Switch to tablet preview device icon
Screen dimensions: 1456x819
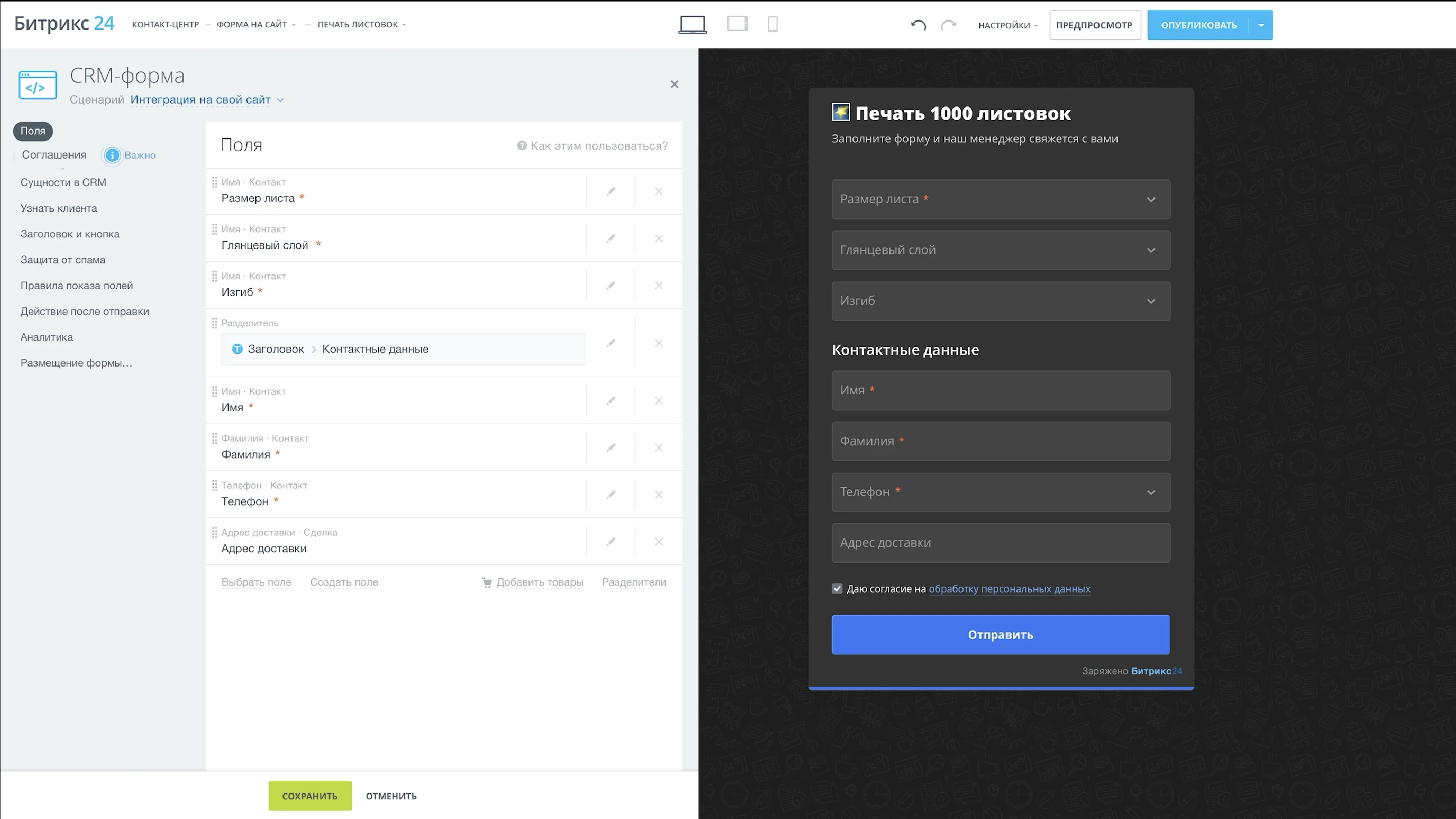(737, 24)
